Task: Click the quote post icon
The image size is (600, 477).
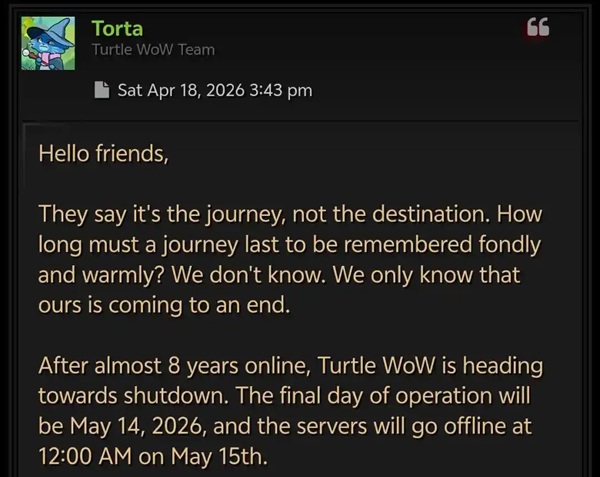Action: coord(538,27)
